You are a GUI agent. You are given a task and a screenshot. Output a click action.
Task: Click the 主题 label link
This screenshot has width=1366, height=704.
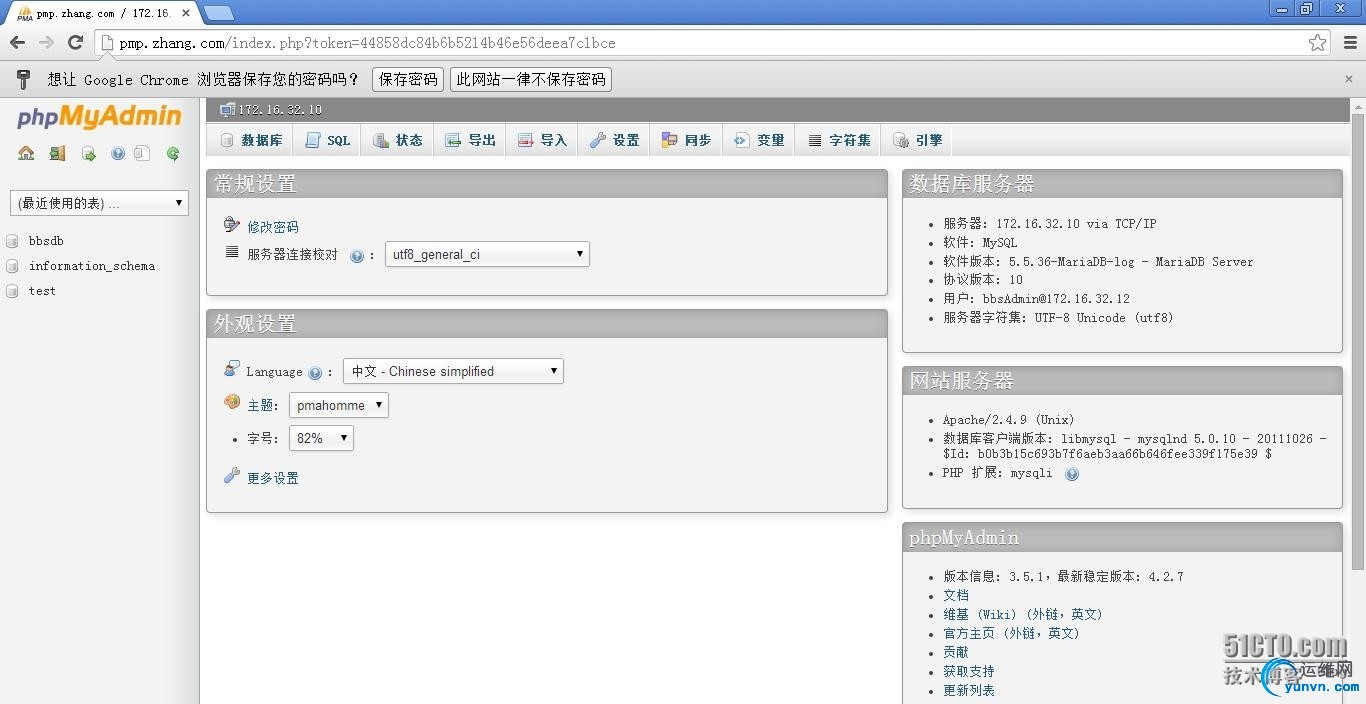(262, 405)
